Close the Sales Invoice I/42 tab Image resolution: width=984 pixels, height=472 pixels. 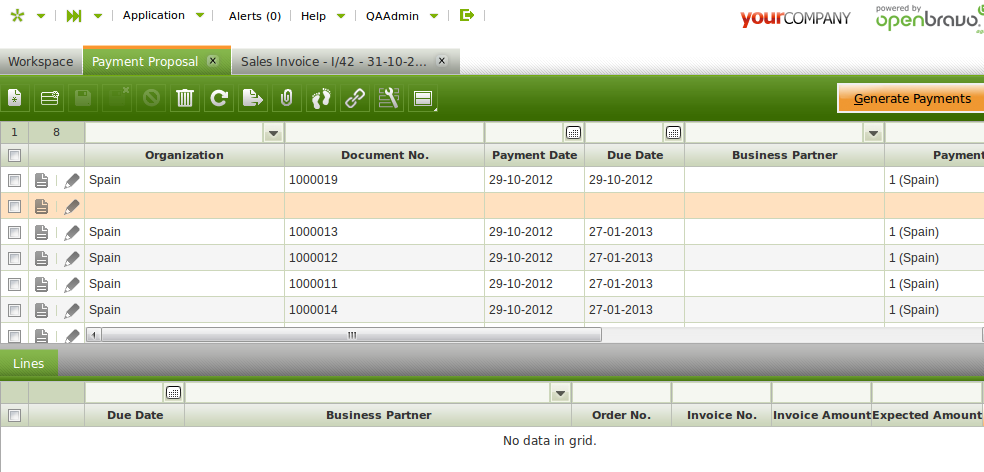(442, 60)
